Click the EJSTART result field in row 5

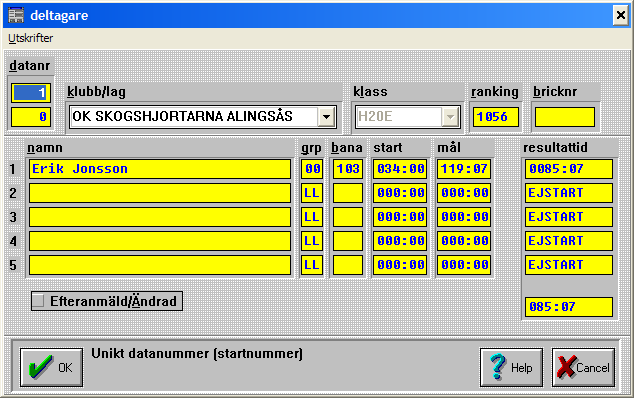569,265
